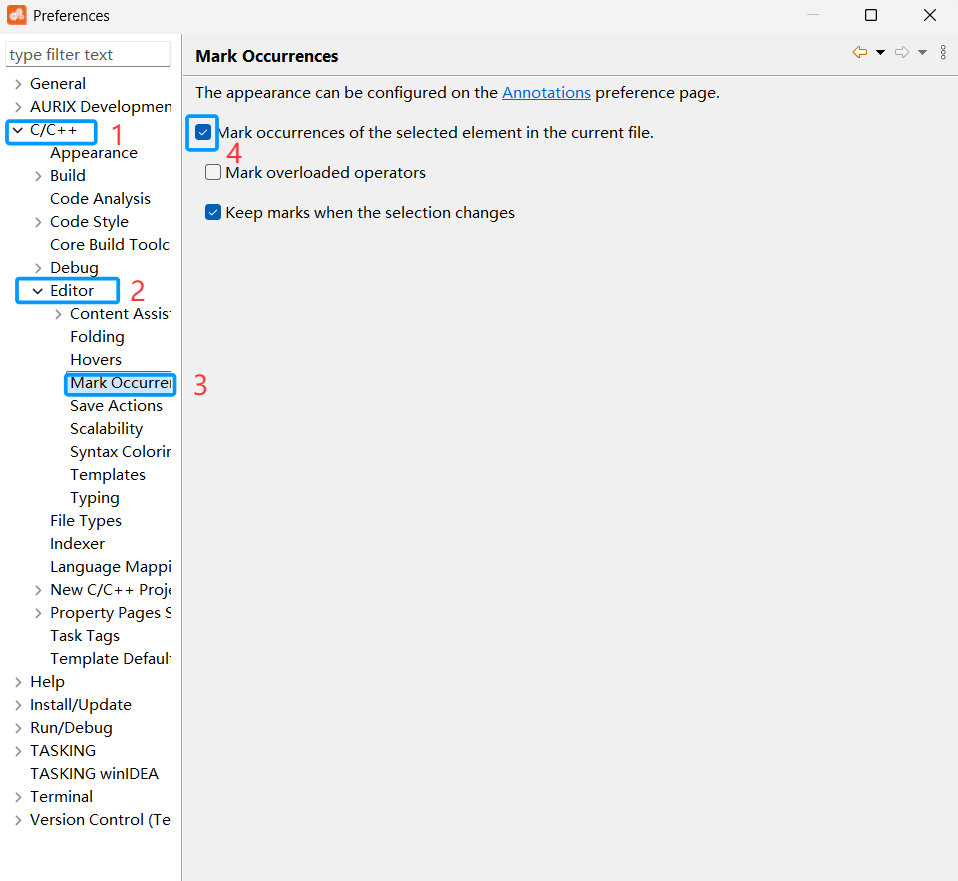The height and width of the screenshot is (881, 958).
Task: Expand the Debug node arrow
Action: tap(38, 268)
